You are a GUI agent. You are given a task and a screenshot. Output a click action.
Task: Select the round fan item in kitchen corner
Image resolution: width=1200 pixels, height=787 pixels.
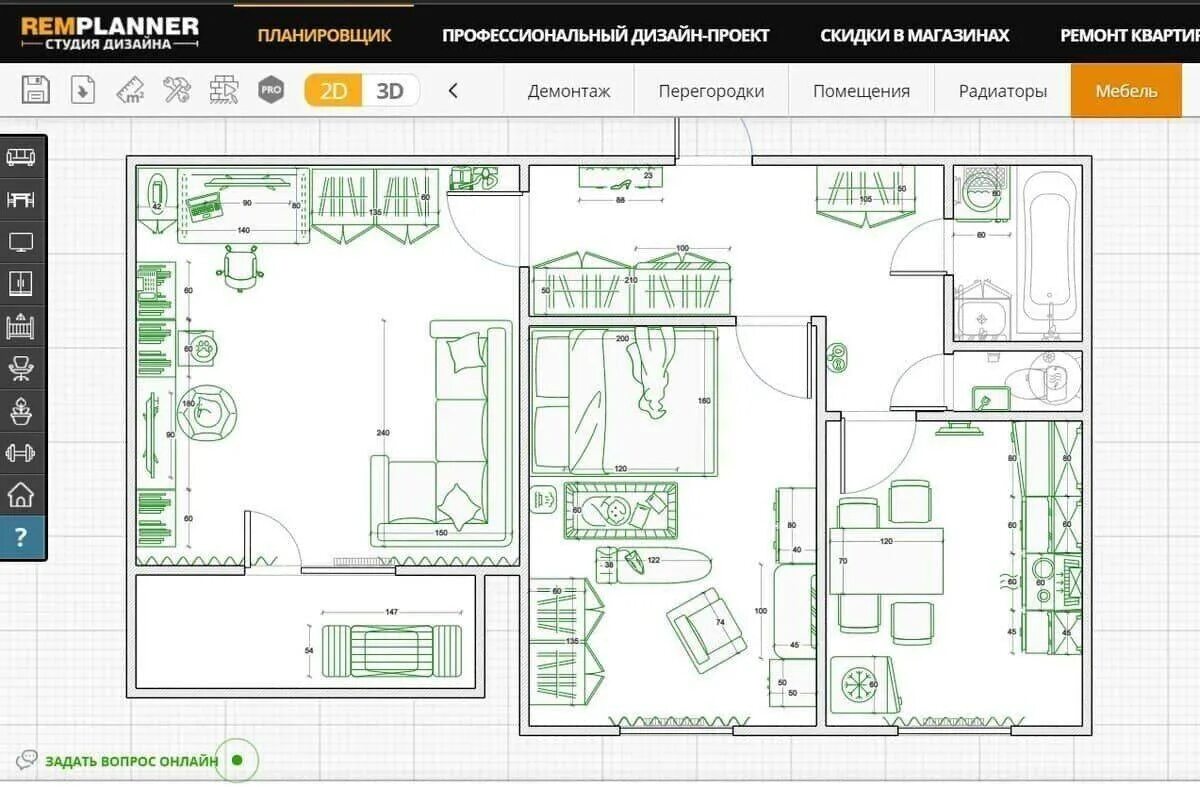click(859, 686)
